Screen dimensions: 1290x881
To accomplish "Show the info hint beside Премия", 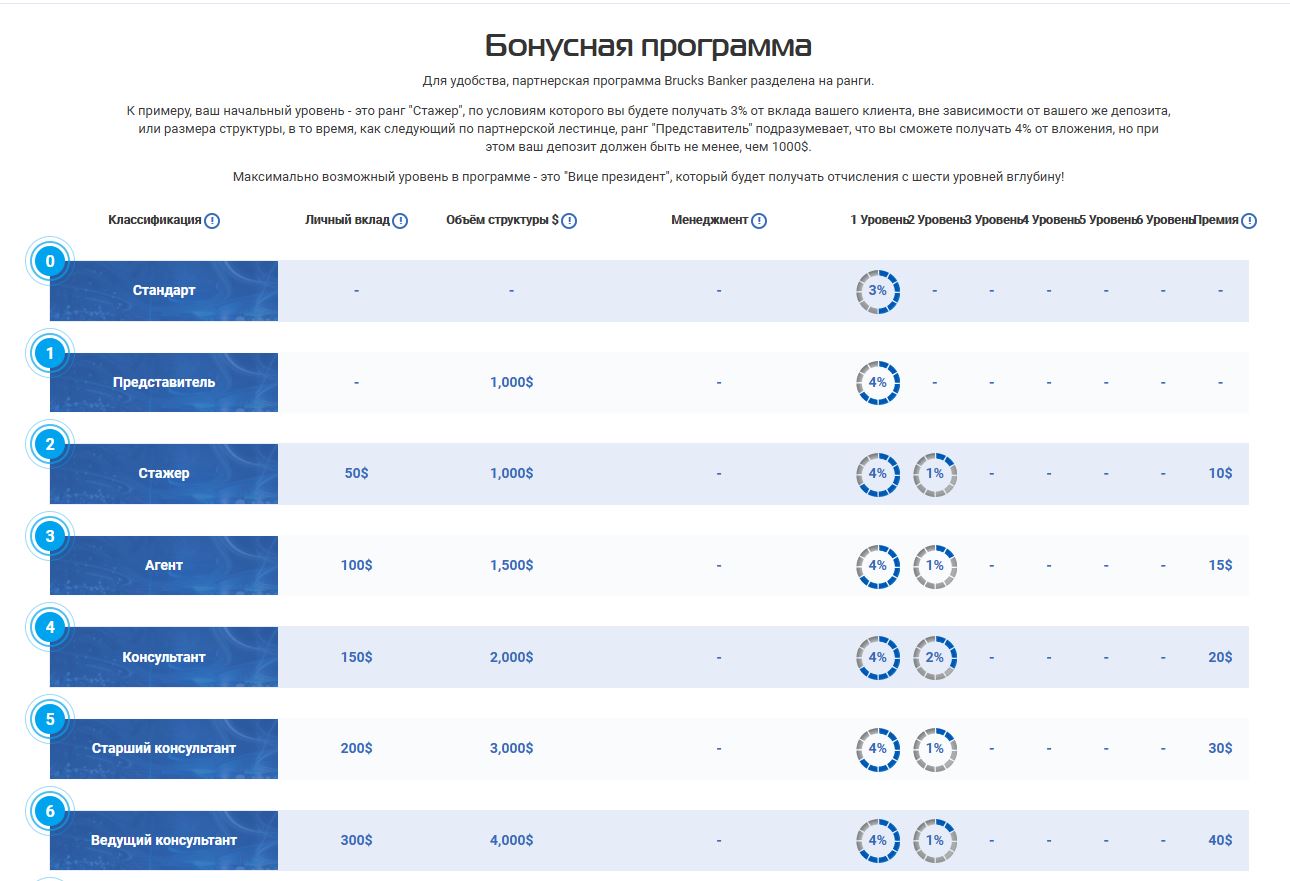I will click(1249, 221).
